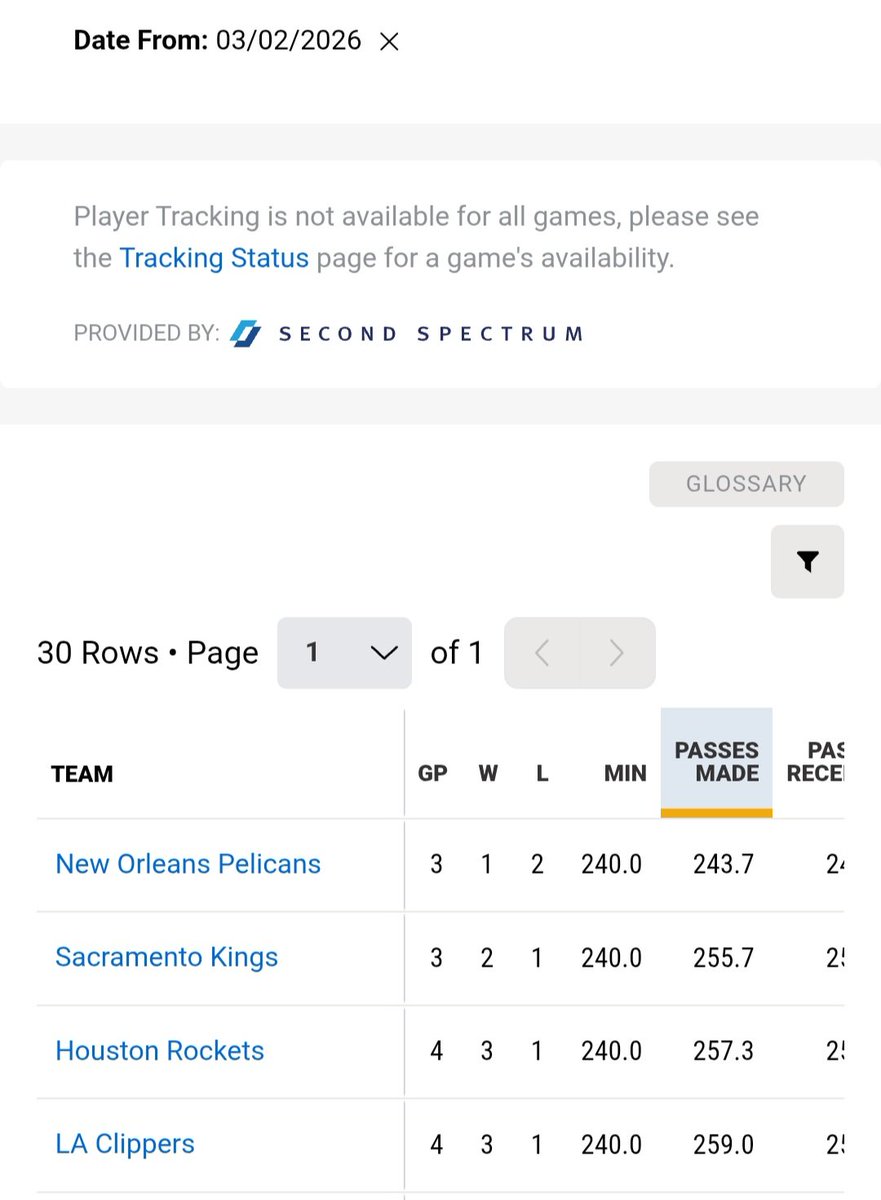Open the page number dropdown
The image size is (881, 1200).
[344, 653]
